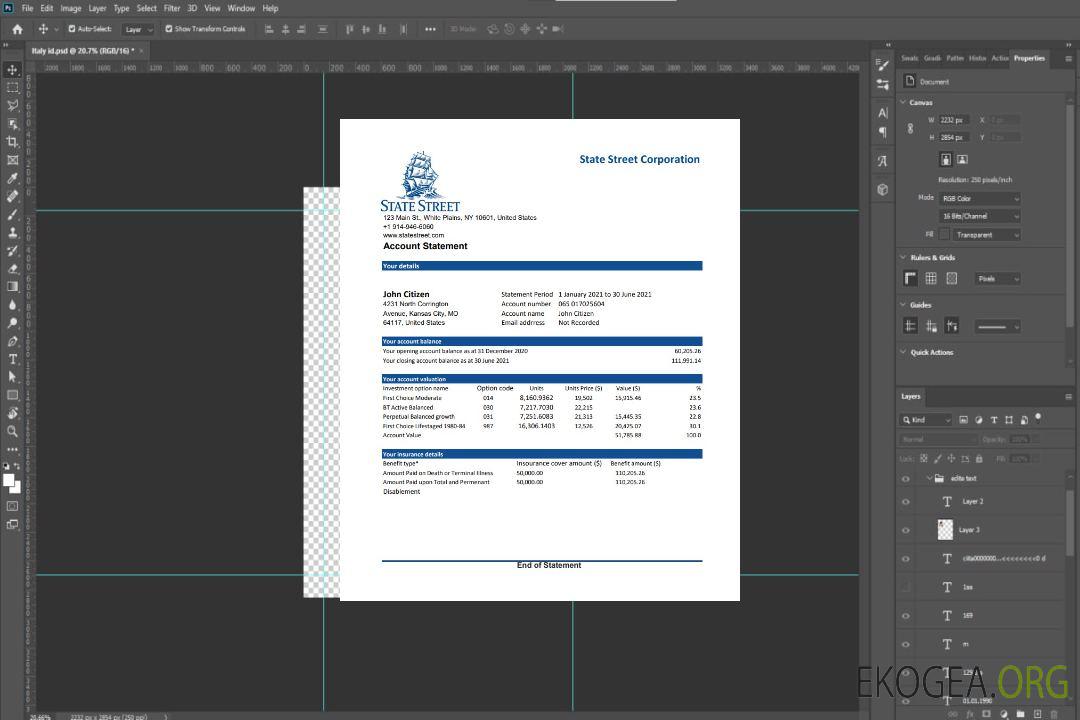Open the 16 Bits/Channel dropdown
Screen dimensions: 1080x720
979,216
